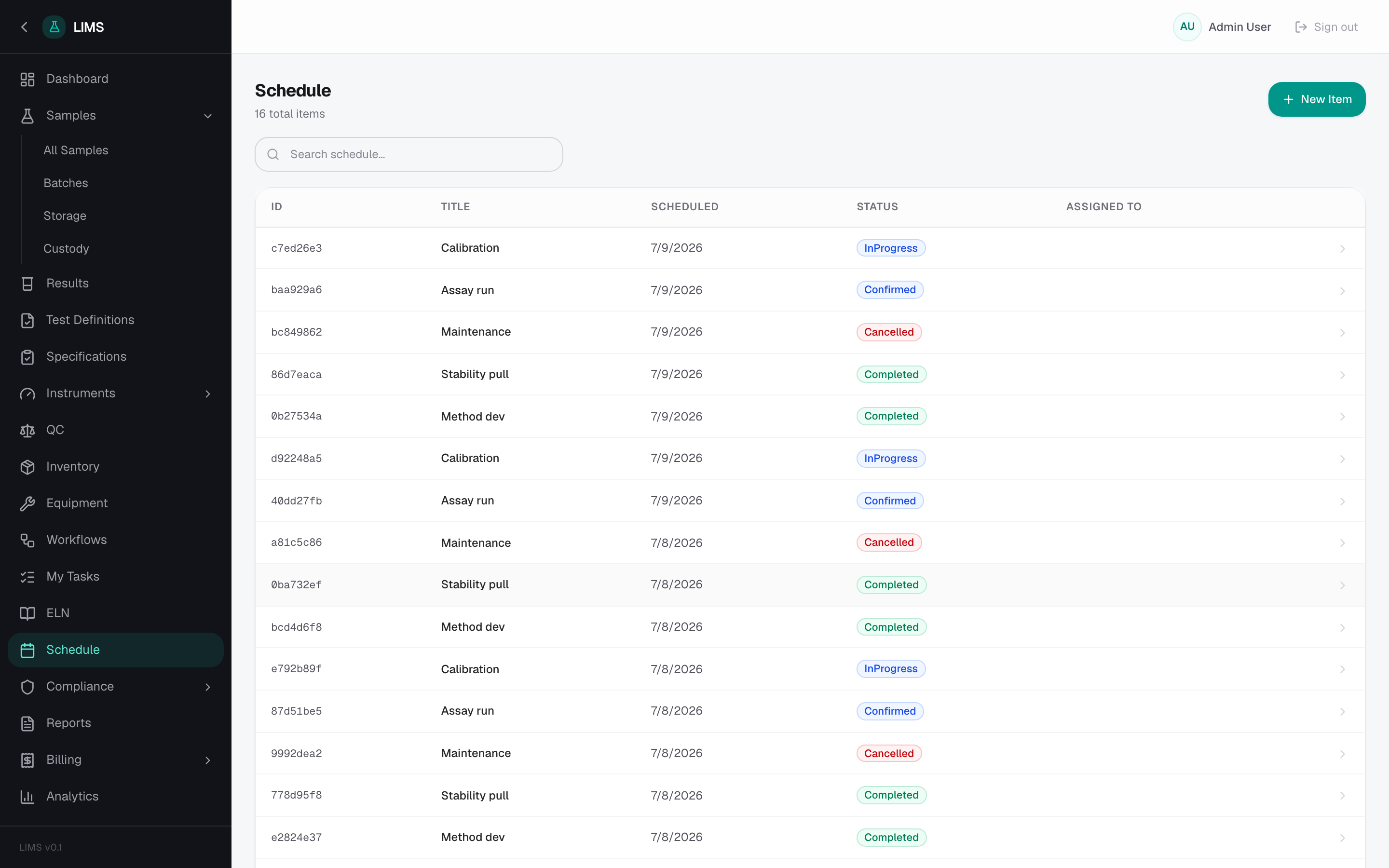Click the Instruments gauge icon
The height and width of the screenshot is (868, 1389).
27,394
